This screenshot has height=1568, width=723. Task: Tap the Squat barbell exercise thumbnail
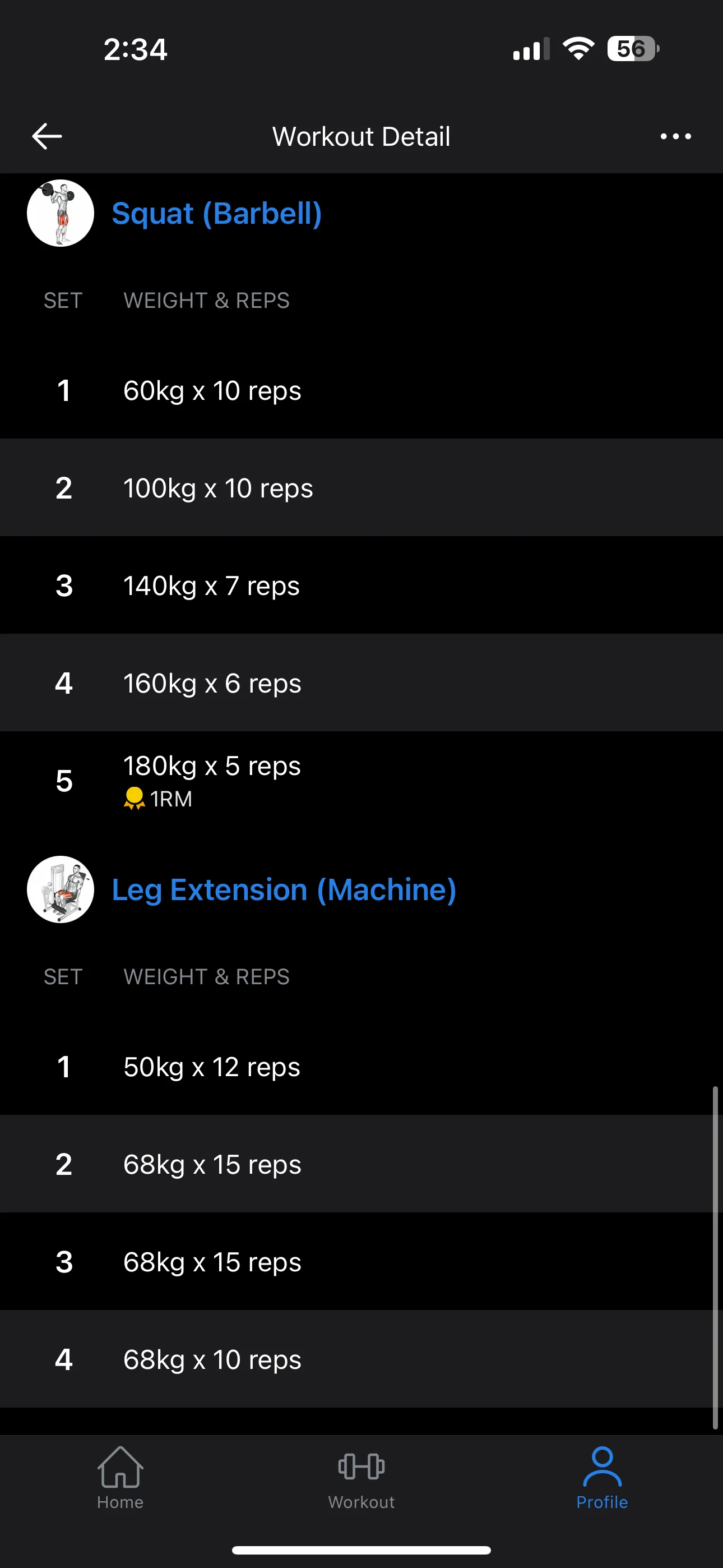click(x=61, y=213)
